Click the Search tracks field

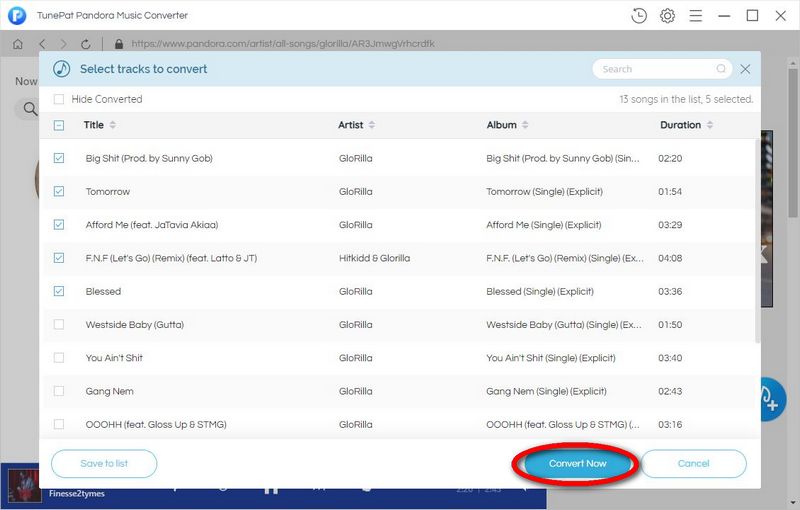662,69
